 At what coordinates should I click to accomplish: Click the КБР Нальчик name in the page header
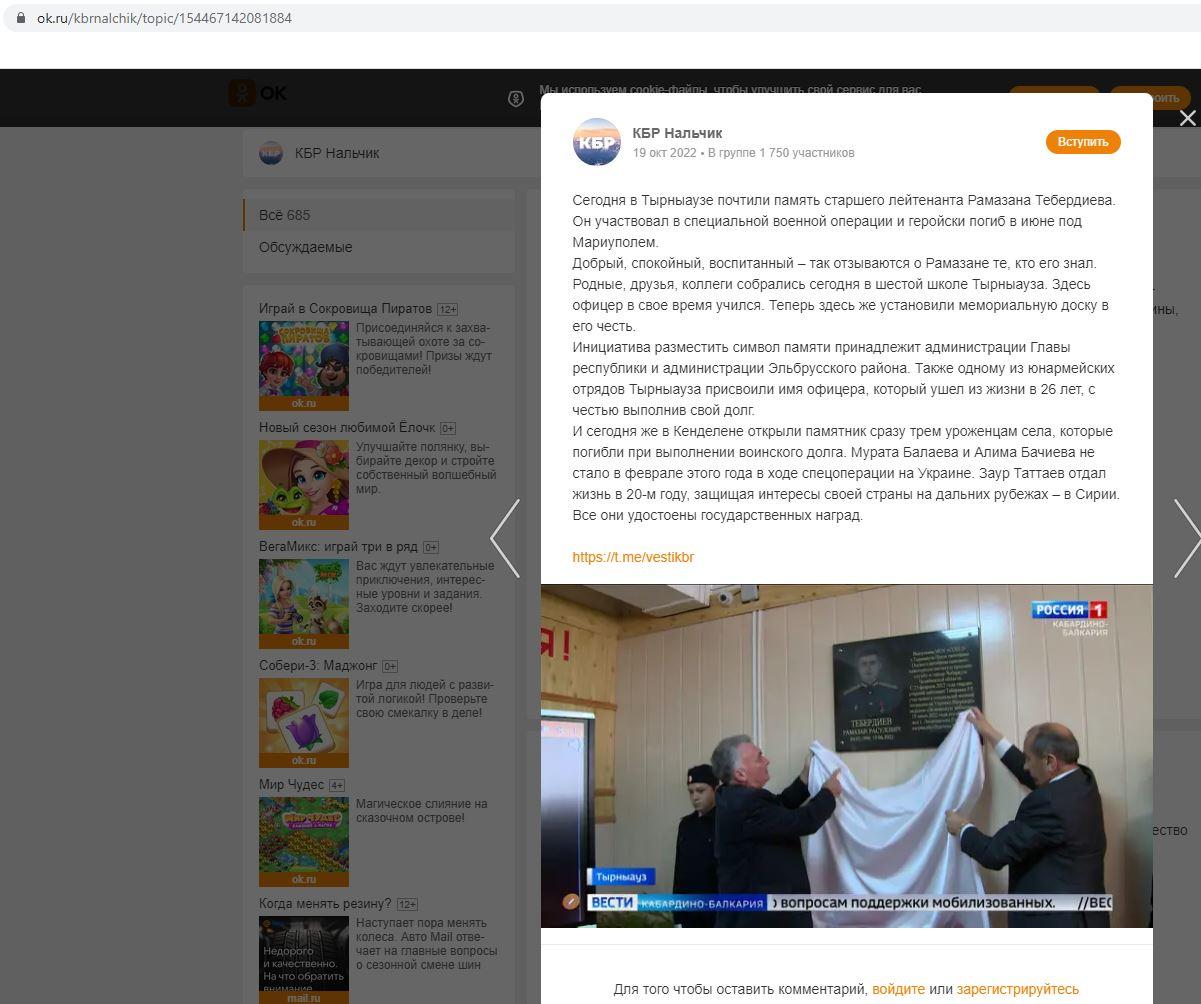click(x=337, y=153)
